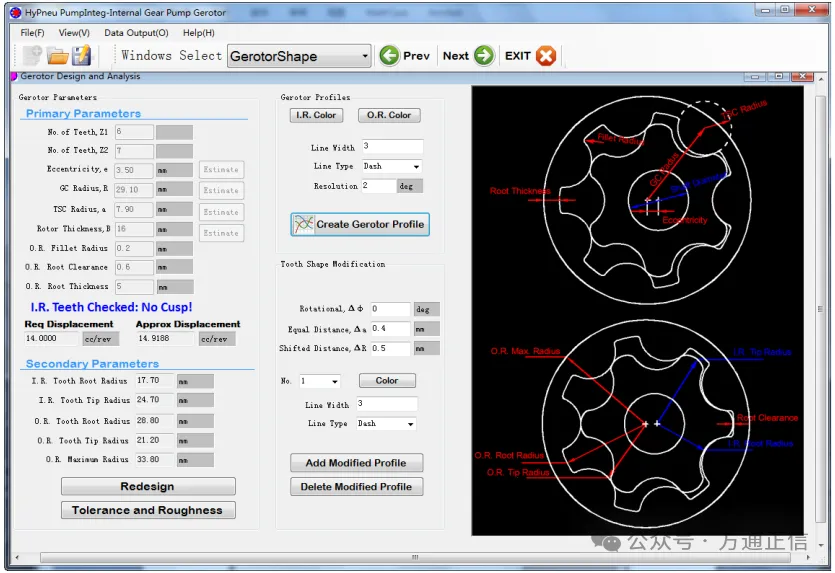Click Estimate button for Rotor Thickness
Image resolution: width=835 pixels, height=573 pixels.
[x=221, y=233]
